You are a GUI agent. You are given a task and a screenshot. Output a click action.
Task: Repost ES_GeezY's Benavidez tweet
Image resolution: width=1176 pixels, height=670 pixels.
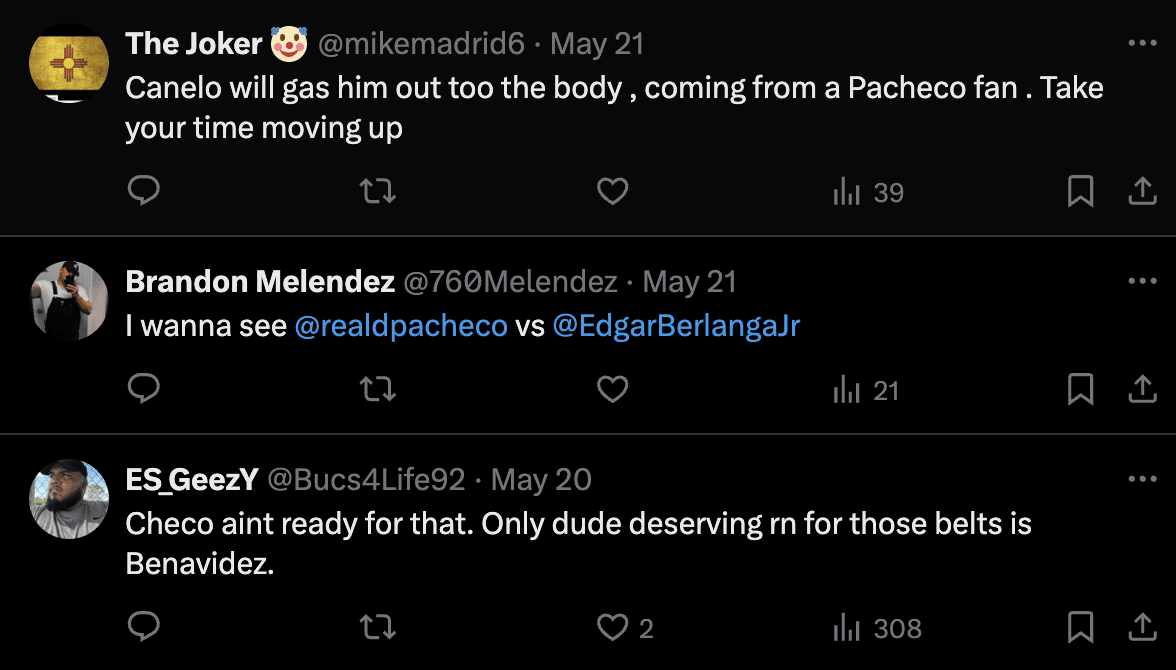[377, 627]
